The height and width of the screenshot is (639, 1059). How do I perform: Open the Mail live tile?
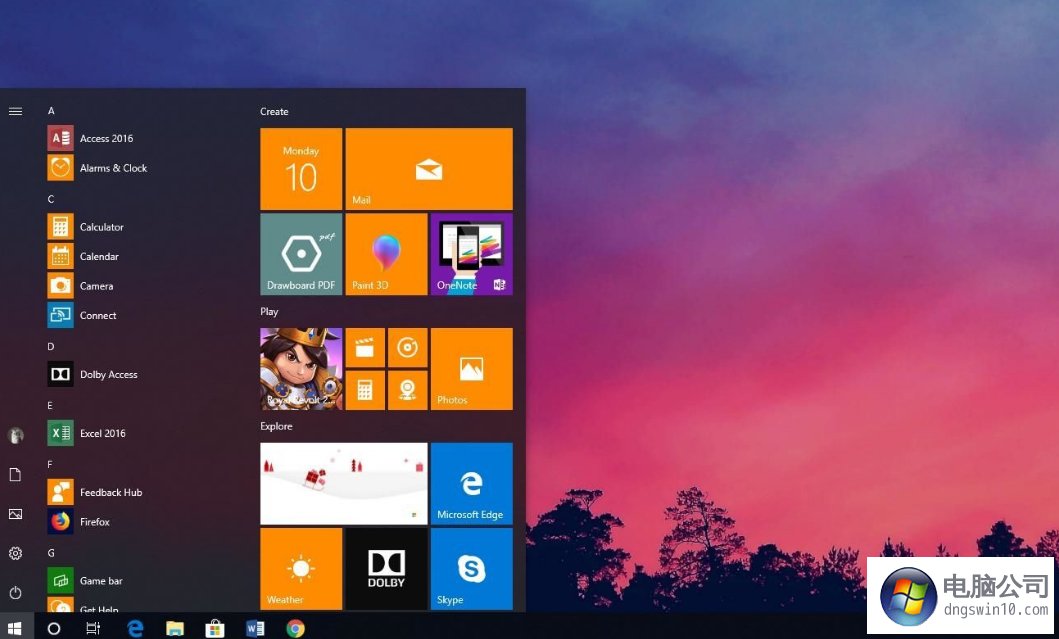429,168
